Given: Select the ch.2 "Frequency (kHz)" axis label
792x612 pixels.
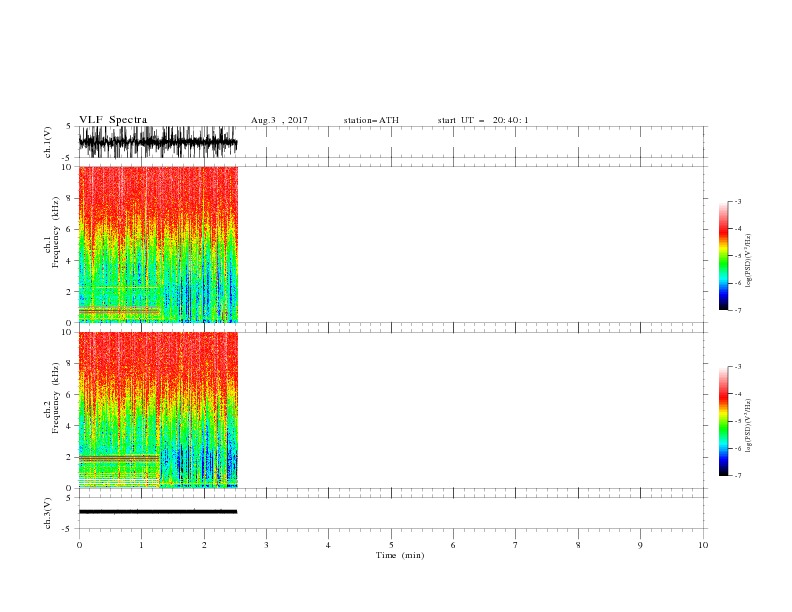Looking at the screenshot, I should coord(55,398).
